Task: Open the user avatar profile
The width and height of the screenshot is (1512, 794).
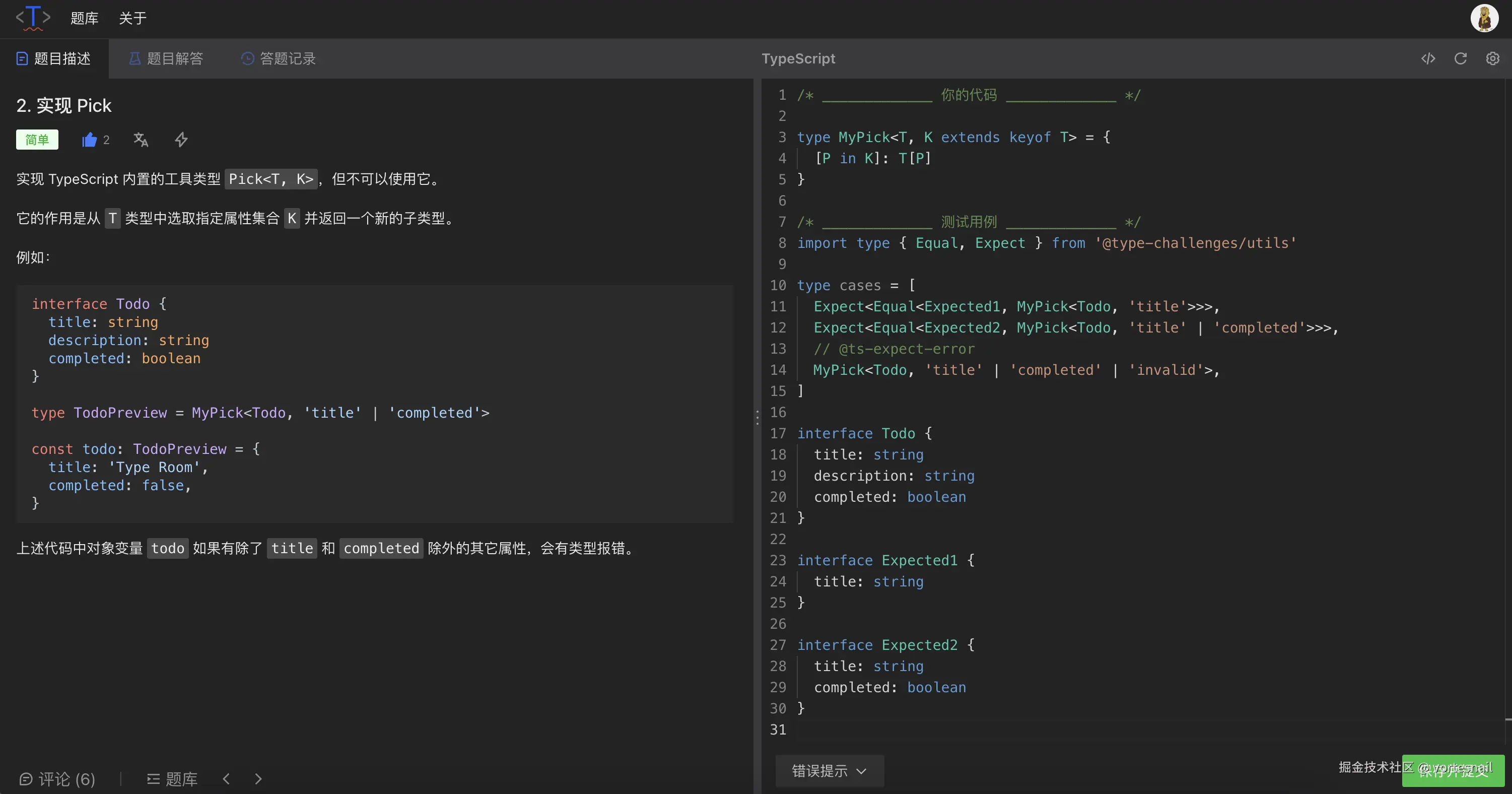Action: click(1484, 18)
